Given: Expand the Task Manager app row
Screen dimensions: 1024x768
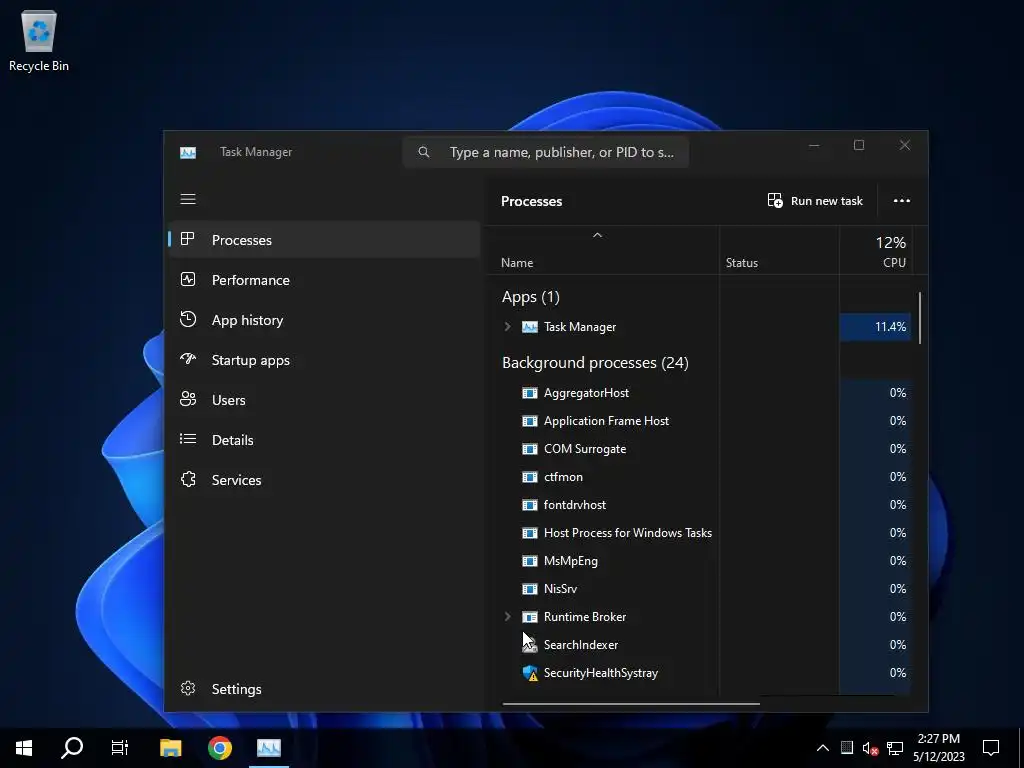Looking at the screenshot, I should click(507, 327).
